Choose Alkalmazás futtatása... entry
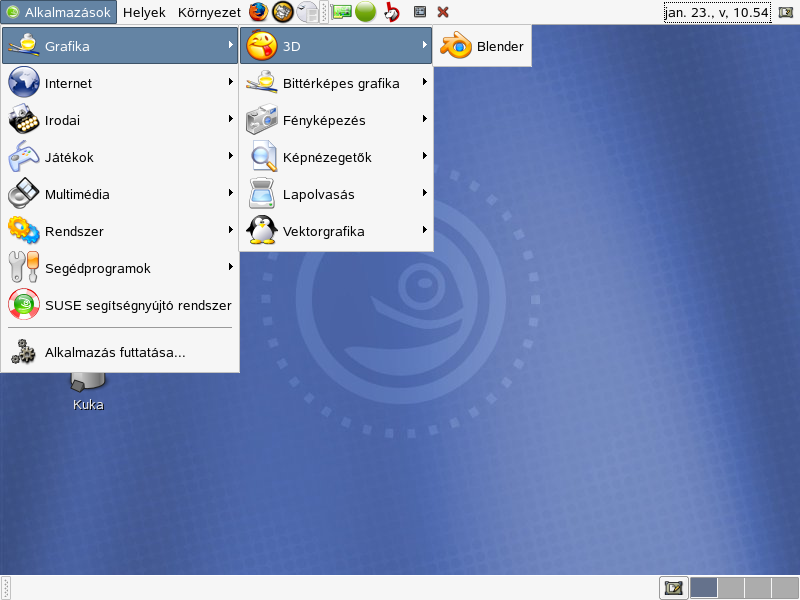The width and height of the screenshot is (800, 600). (x=120, y=353)
